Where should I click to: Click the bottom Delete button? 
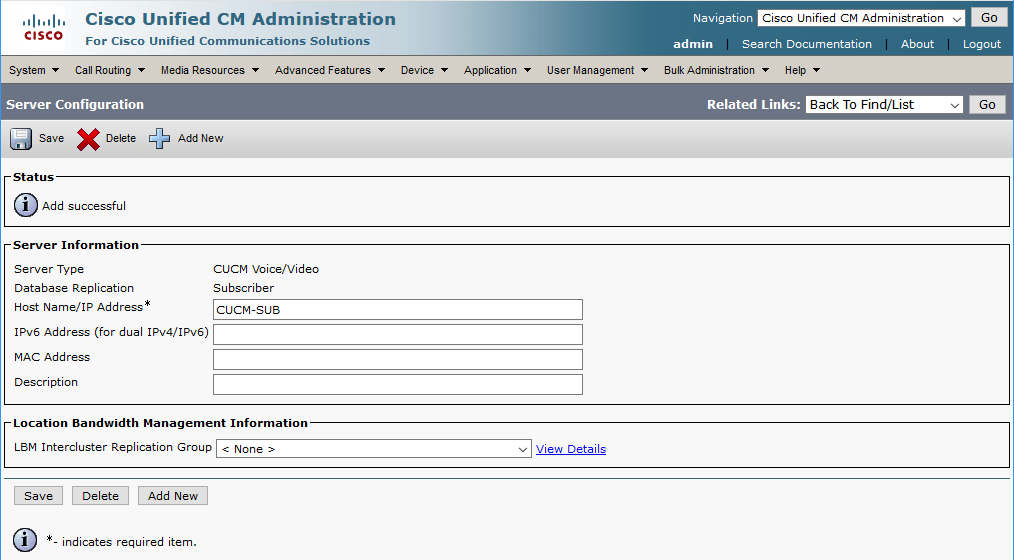(100, 496)
